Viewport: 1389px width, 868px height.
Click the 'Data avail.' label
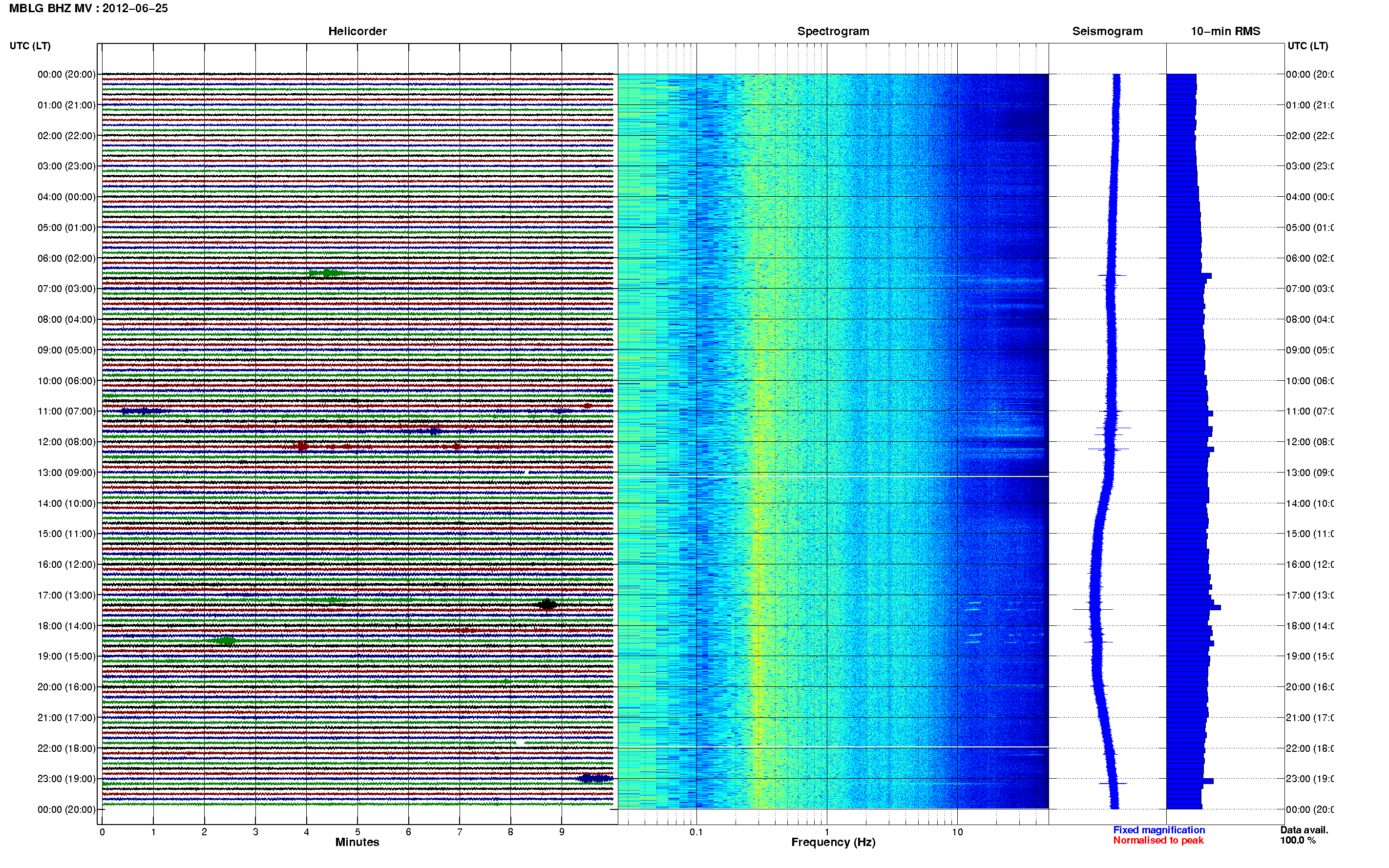point(1304,830)
